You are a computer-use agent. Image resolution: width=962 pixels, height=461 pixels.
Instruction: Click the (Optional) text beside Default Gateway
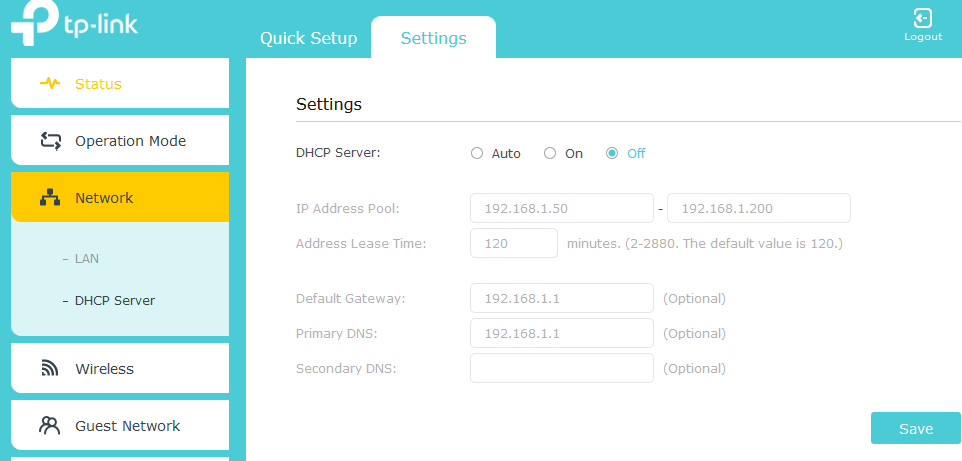tap(695, 299)
